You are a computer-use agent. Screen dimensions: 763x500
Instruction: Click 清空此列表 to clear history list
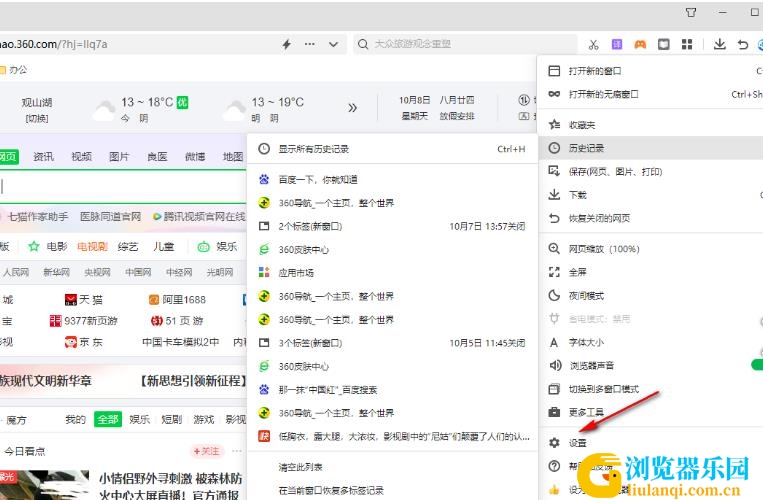[392, 467]
